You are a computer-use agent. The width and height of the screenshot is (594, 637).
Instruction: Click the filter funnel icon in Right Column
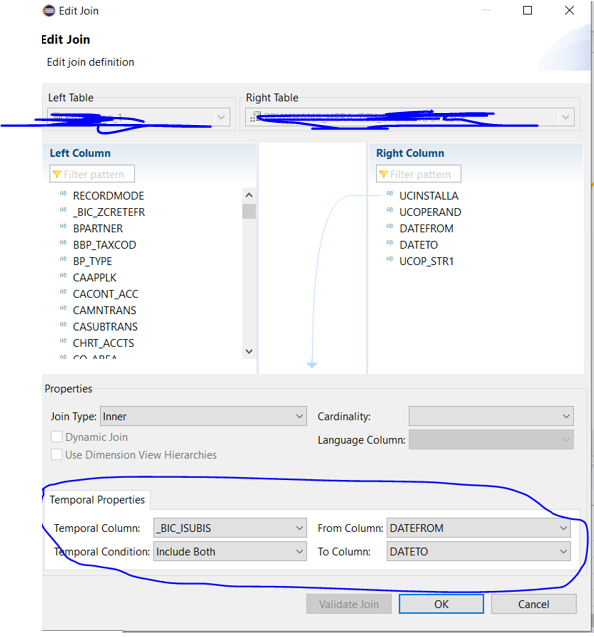[x=383, y=174]
